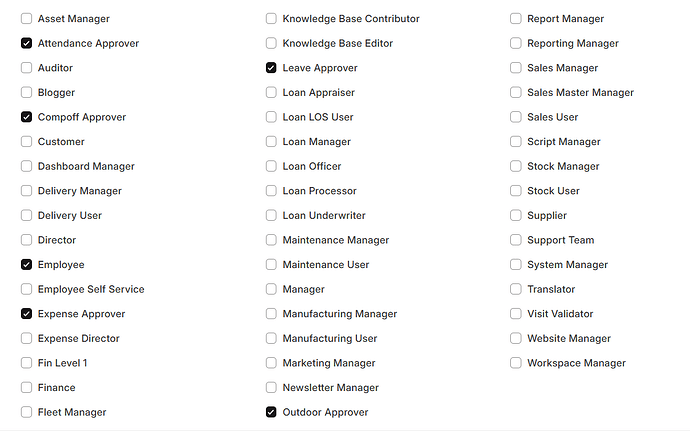Select the Employee Self Service checkbox
Viewport: 690px width, 431px height.
(x=26, y=289)
